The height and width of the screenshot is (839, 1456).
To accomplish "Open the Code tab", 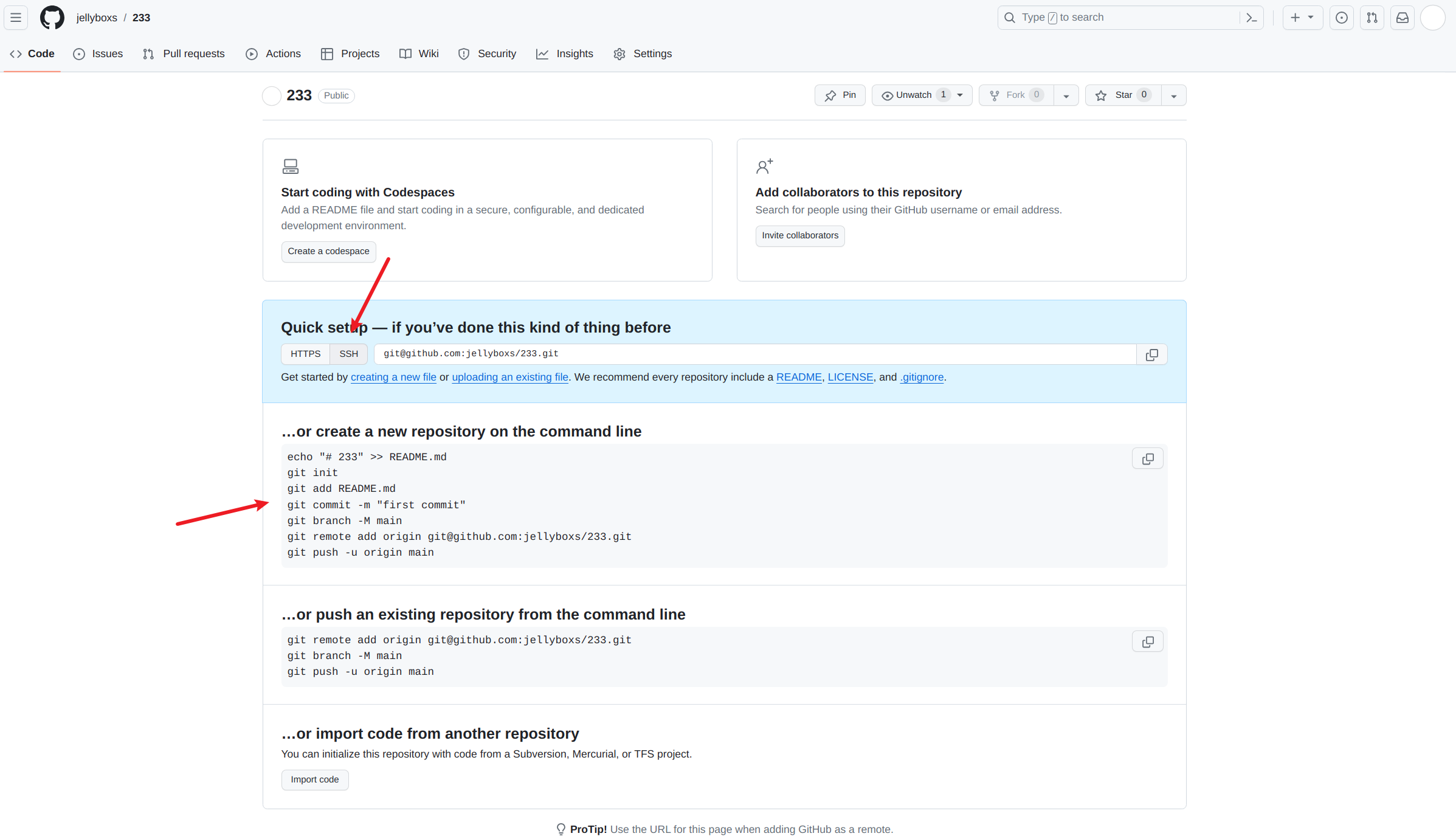I will click(32, 54).
